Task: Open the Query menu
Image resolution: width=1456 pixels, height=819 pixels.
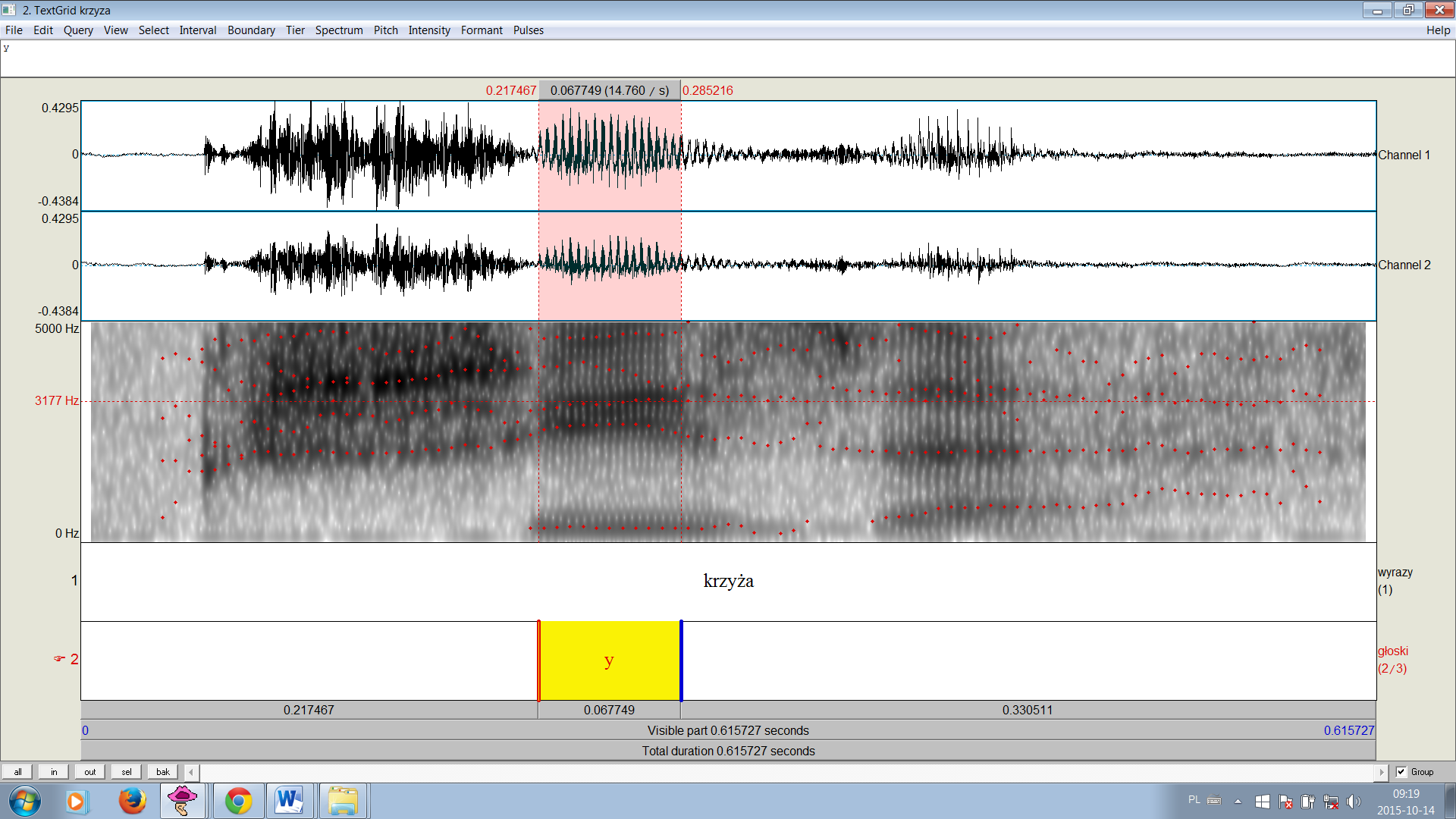Action: tap(78, 30)
